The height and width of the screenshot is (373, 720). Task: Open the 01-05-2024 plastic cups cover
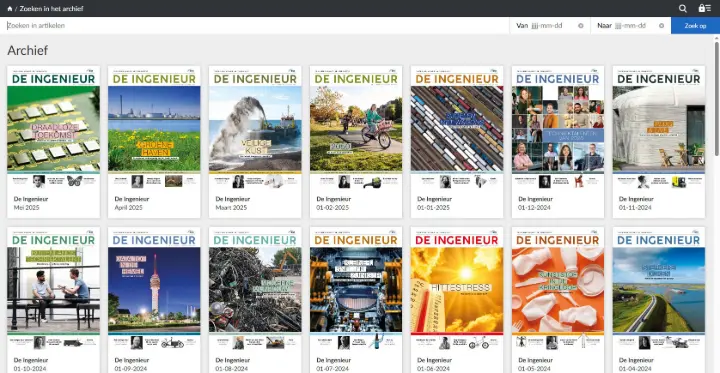pyautogui.click(x=558, y=288)
